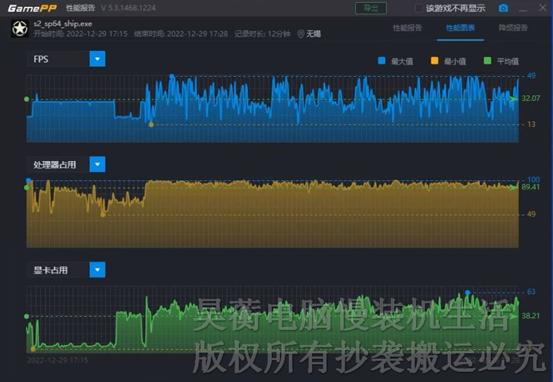Click the GPU usage maximum blue marker
The image size is (553, 382).
(468, 292)
